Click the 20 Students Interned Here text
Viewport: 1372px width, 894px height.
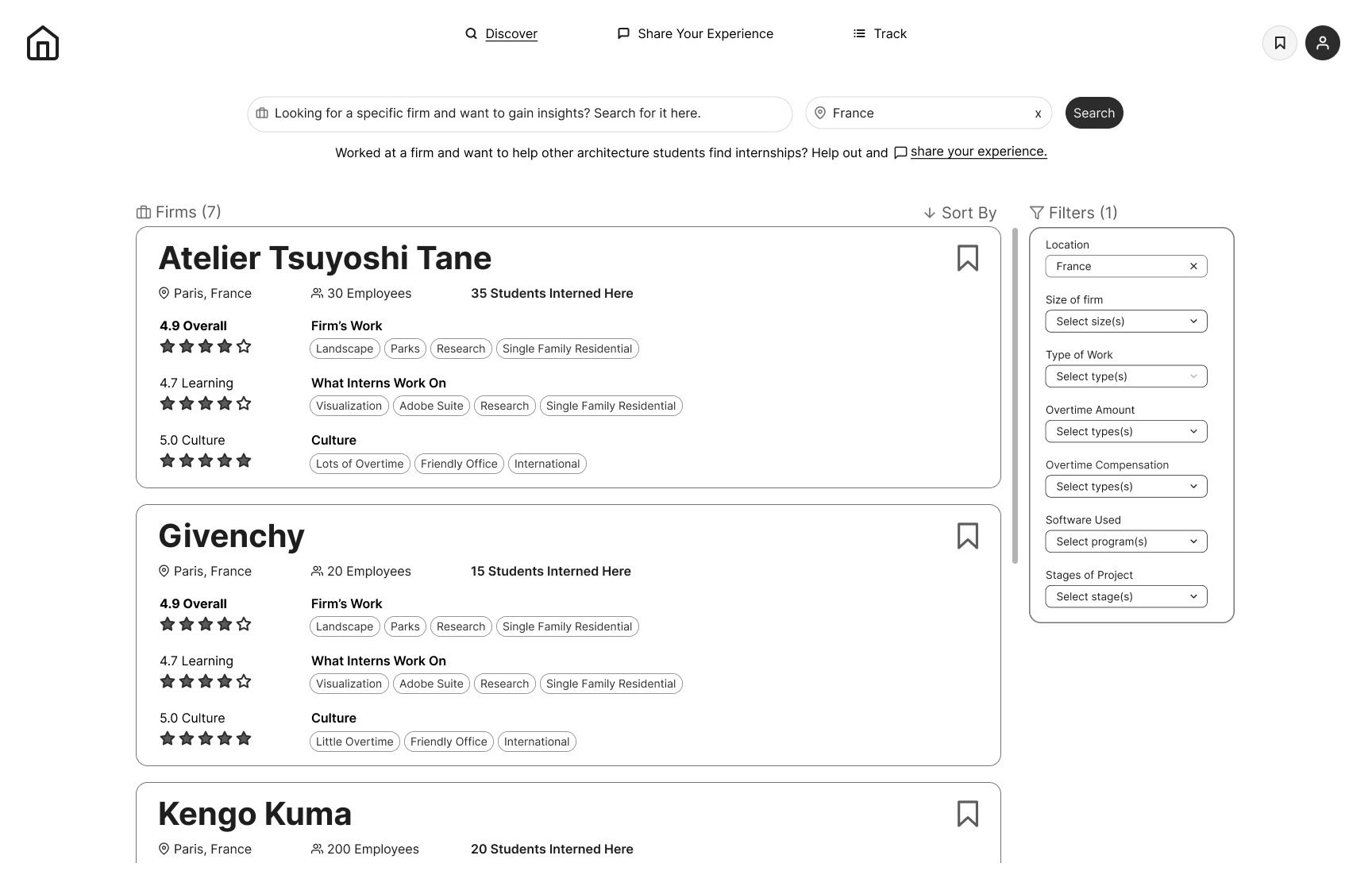coord(552,849)
